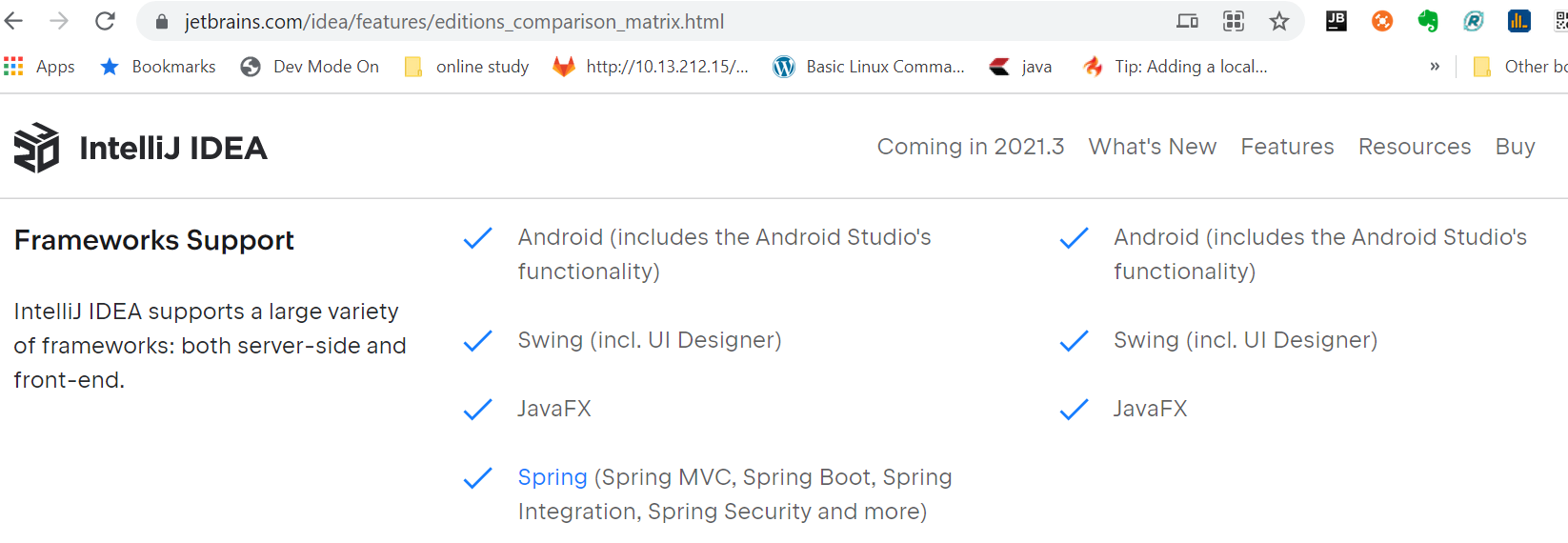This screenshot has width=1568, height=543.
Task: Click the 'IntelliJ IDEA supports a large variety' paragraph
Action: (210, 346)
